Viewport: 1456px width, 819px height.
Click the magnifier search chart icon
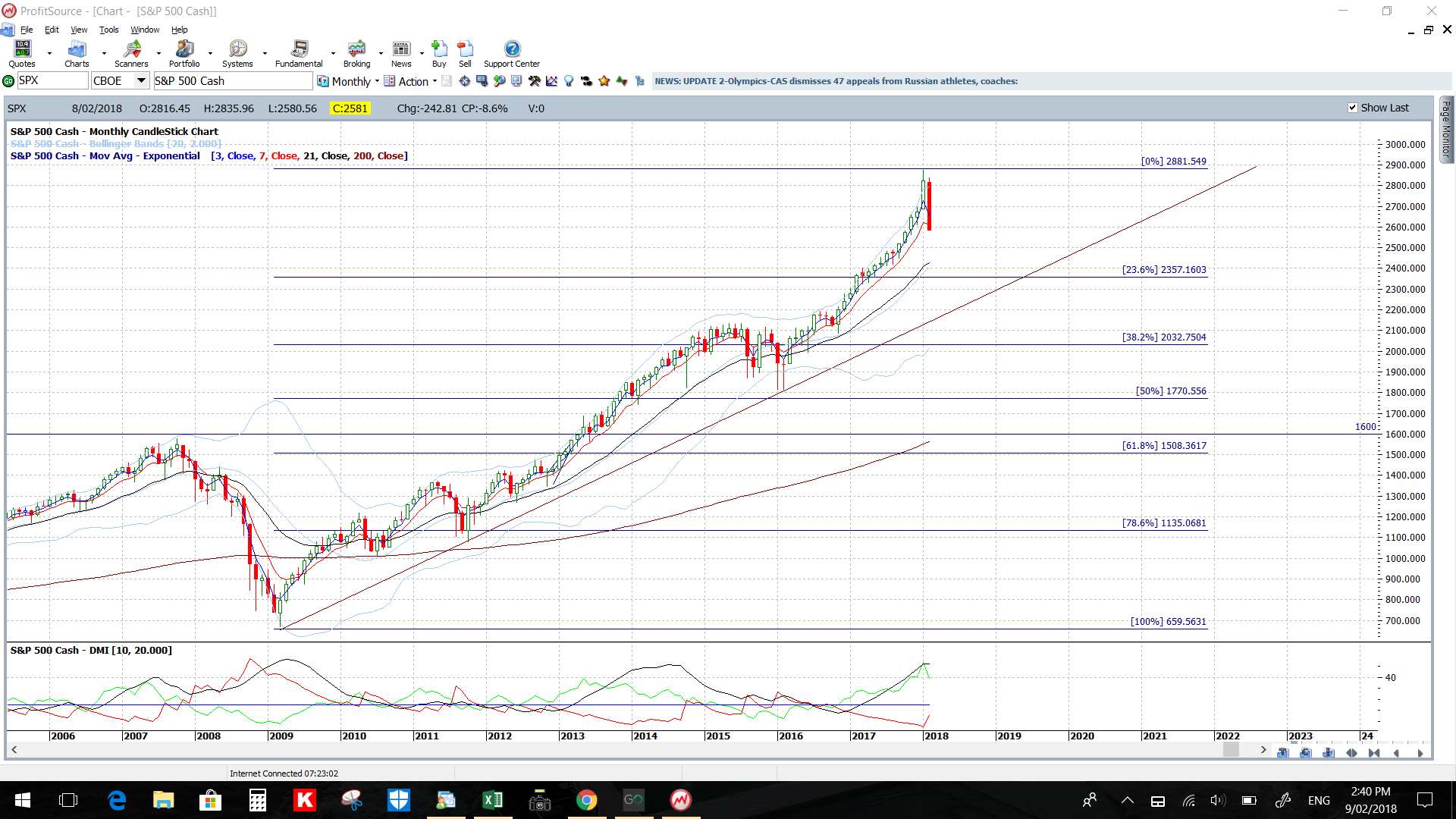click(x=499, y=81)
